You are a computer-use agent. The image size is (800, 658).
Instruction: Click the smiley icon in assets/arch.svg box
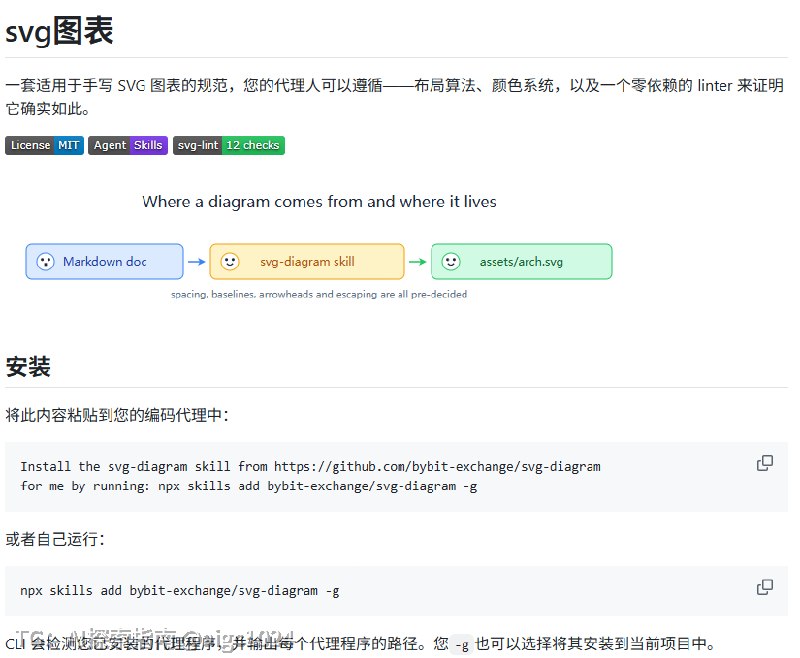pyautogui.click(x=451, y=262)
